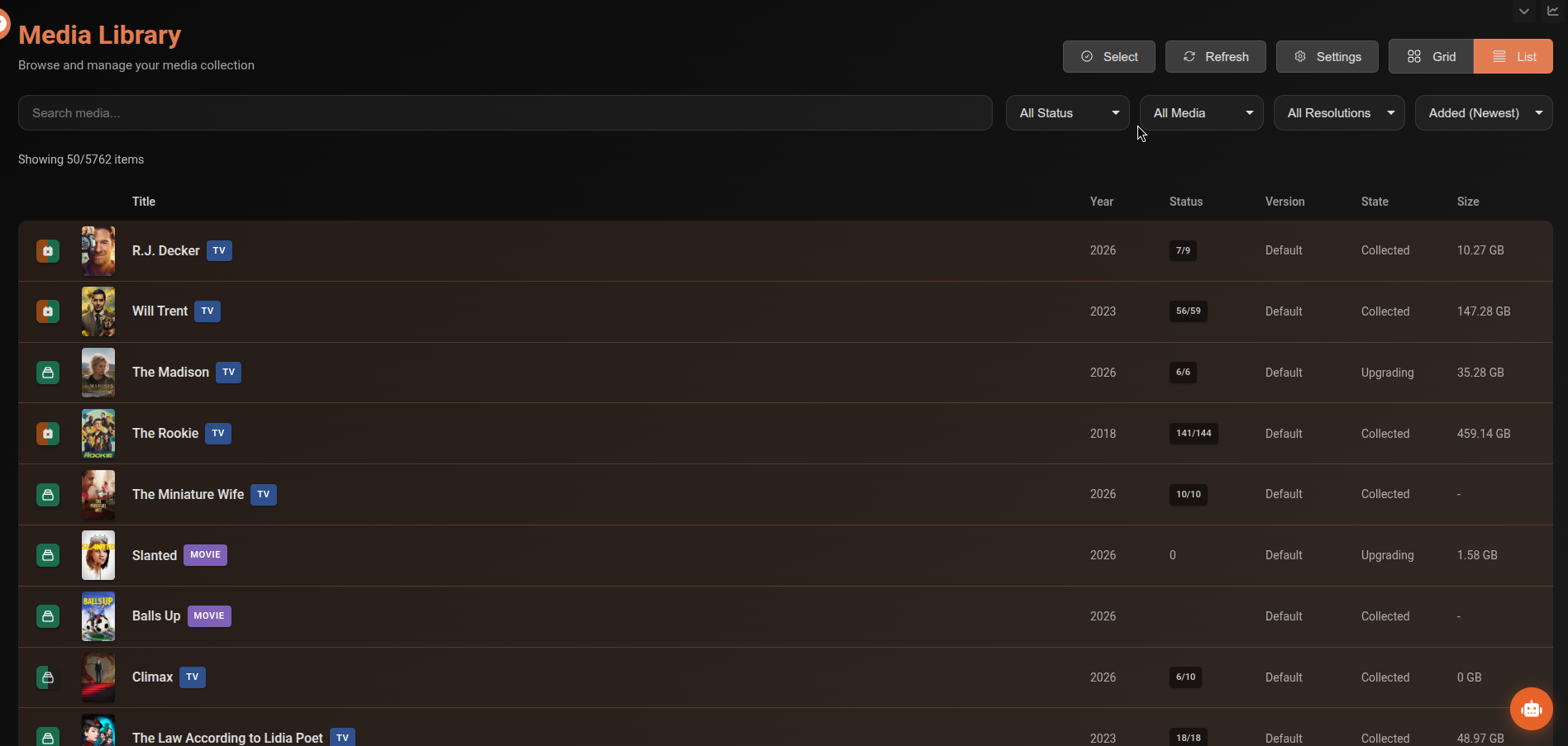The height and width of the screenshot is (746, 1568).
Task: Click the chevron-down icon at top right
Action: (x=1524, y=11)
